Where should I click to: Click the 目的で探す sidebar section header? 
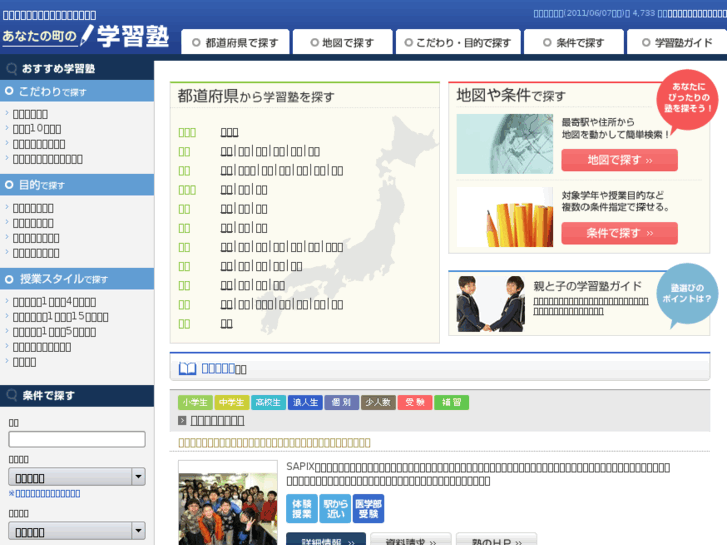tap(77, 185)
